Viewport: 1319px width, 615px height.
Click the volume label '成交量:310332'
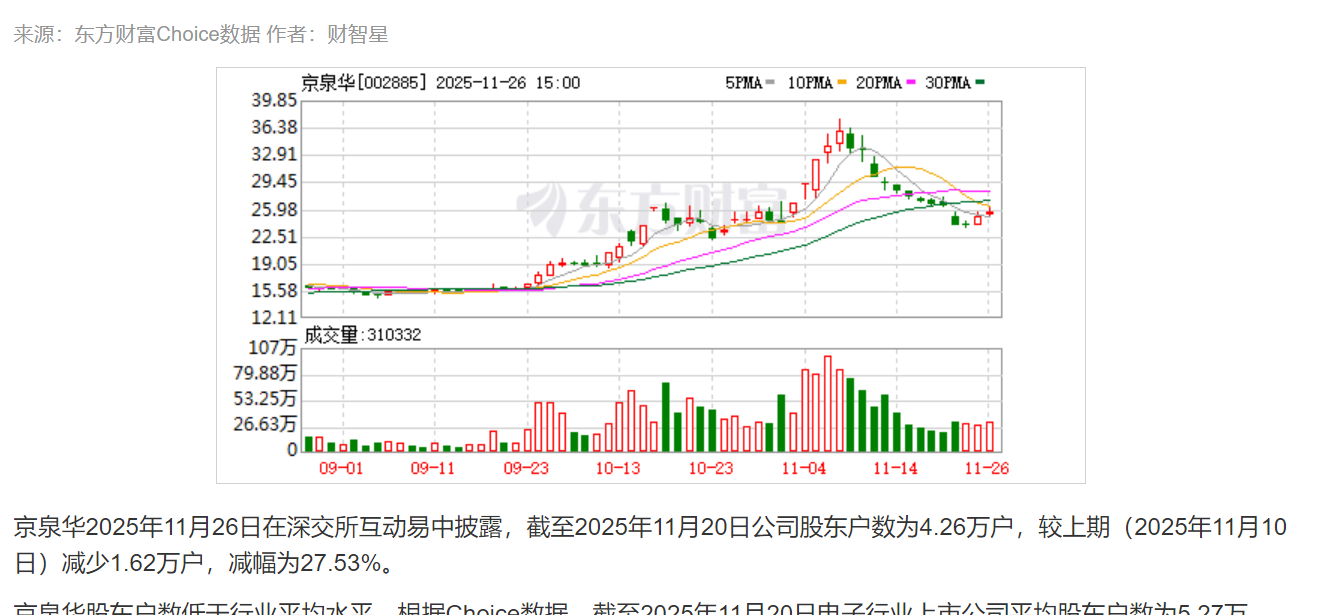[362, 335]
